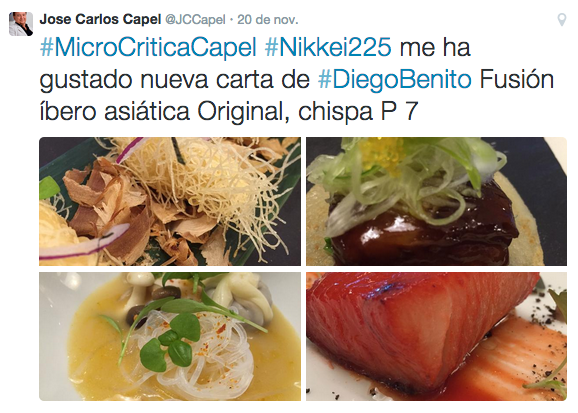Open the red glazed salmon photo

click(x=436, y=336)
